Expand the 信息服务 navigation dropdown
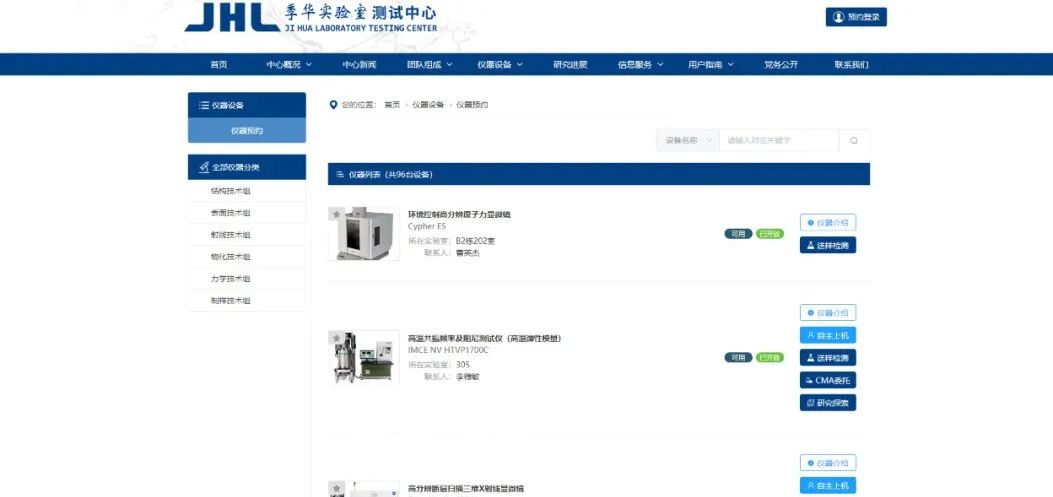The width and height of the screenshot is (1053, 497). [640, 65]
